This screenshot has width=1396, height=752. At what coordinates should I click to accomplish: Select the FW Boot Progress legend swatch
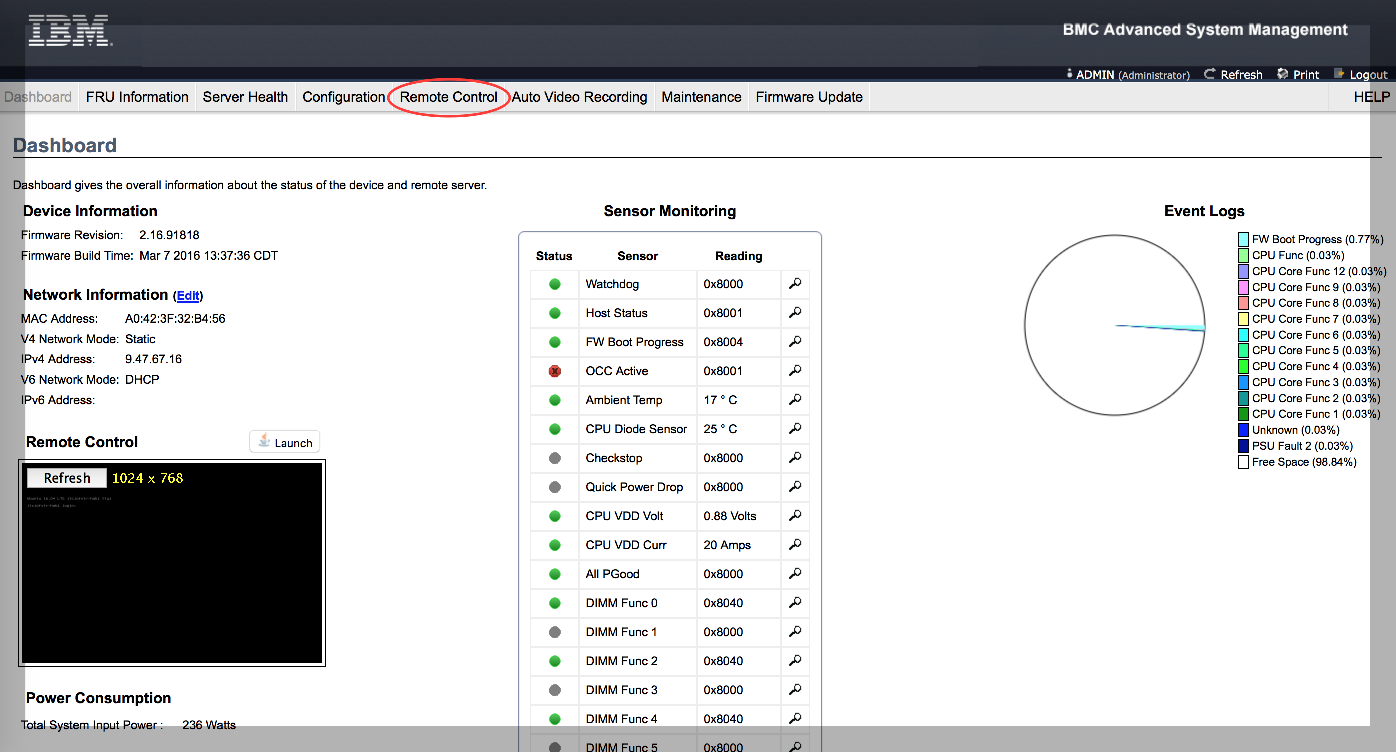coord(1244,240)
